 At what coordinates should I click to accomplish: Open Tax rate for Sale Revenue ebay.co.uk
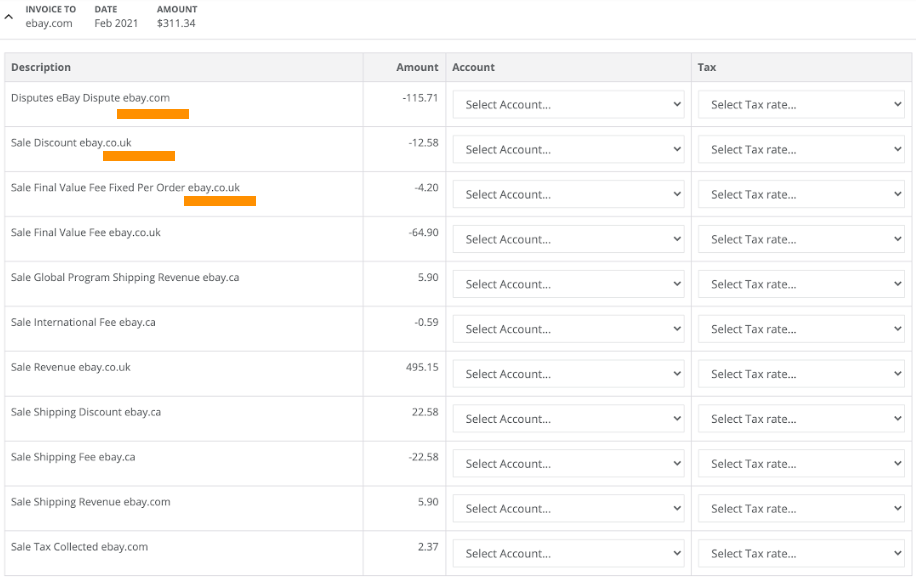click(801, 374)
